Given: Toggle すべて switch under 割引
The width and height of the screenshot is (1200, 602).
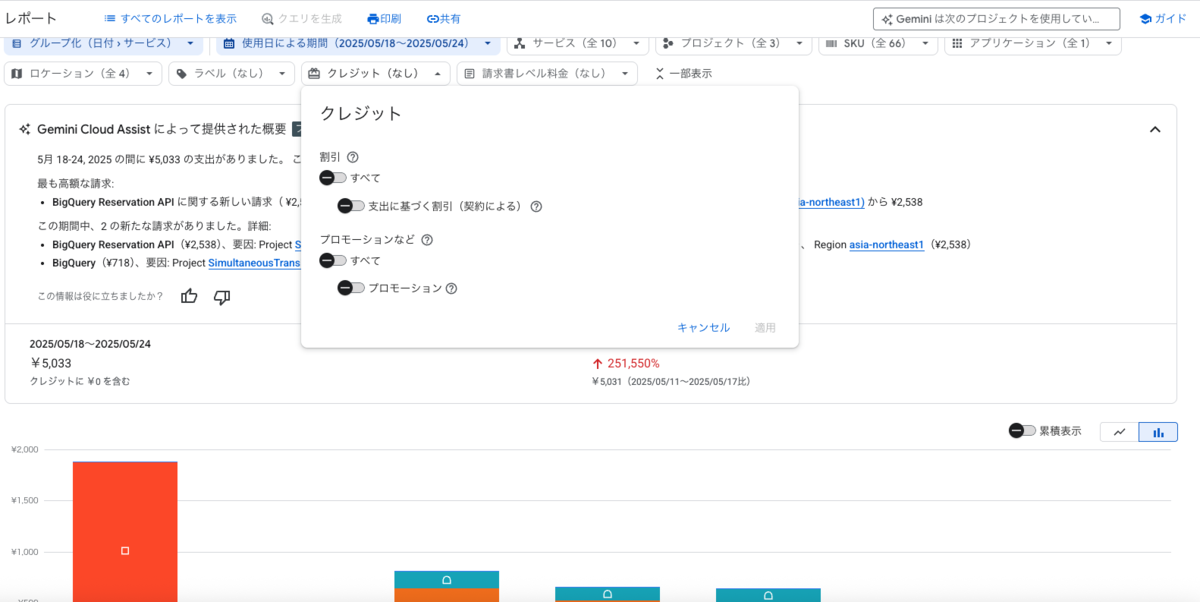Looking at the screenshot, I should (333, 177).
